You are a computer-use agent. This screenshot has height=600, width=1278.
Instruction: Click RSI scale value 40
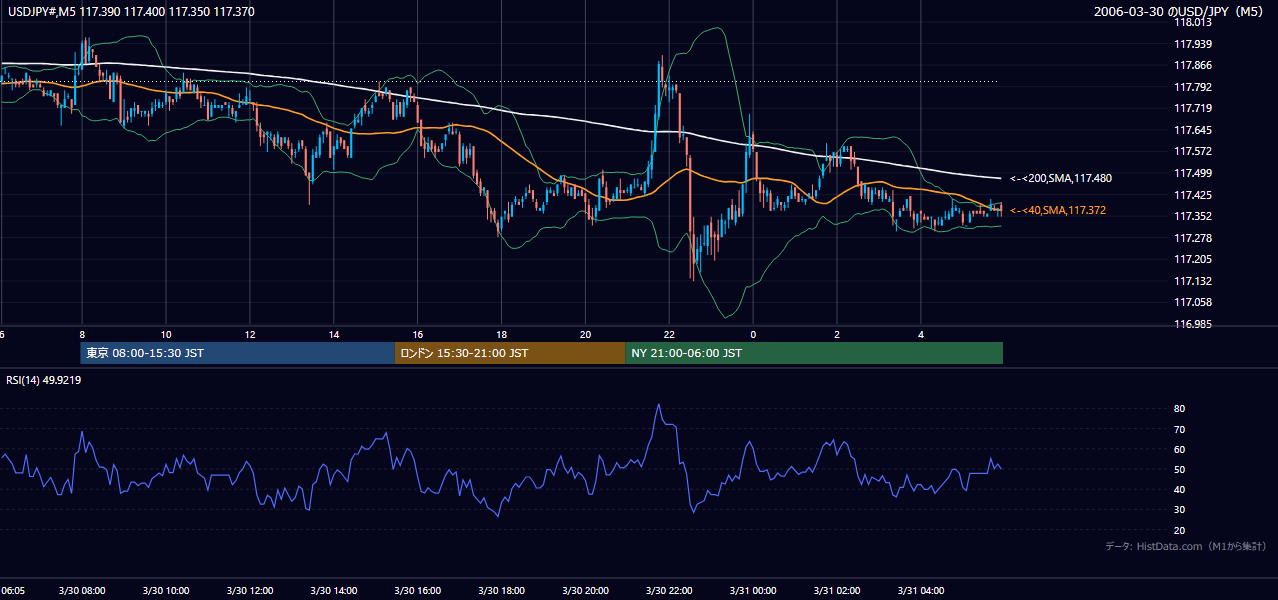click(1180, 489)
